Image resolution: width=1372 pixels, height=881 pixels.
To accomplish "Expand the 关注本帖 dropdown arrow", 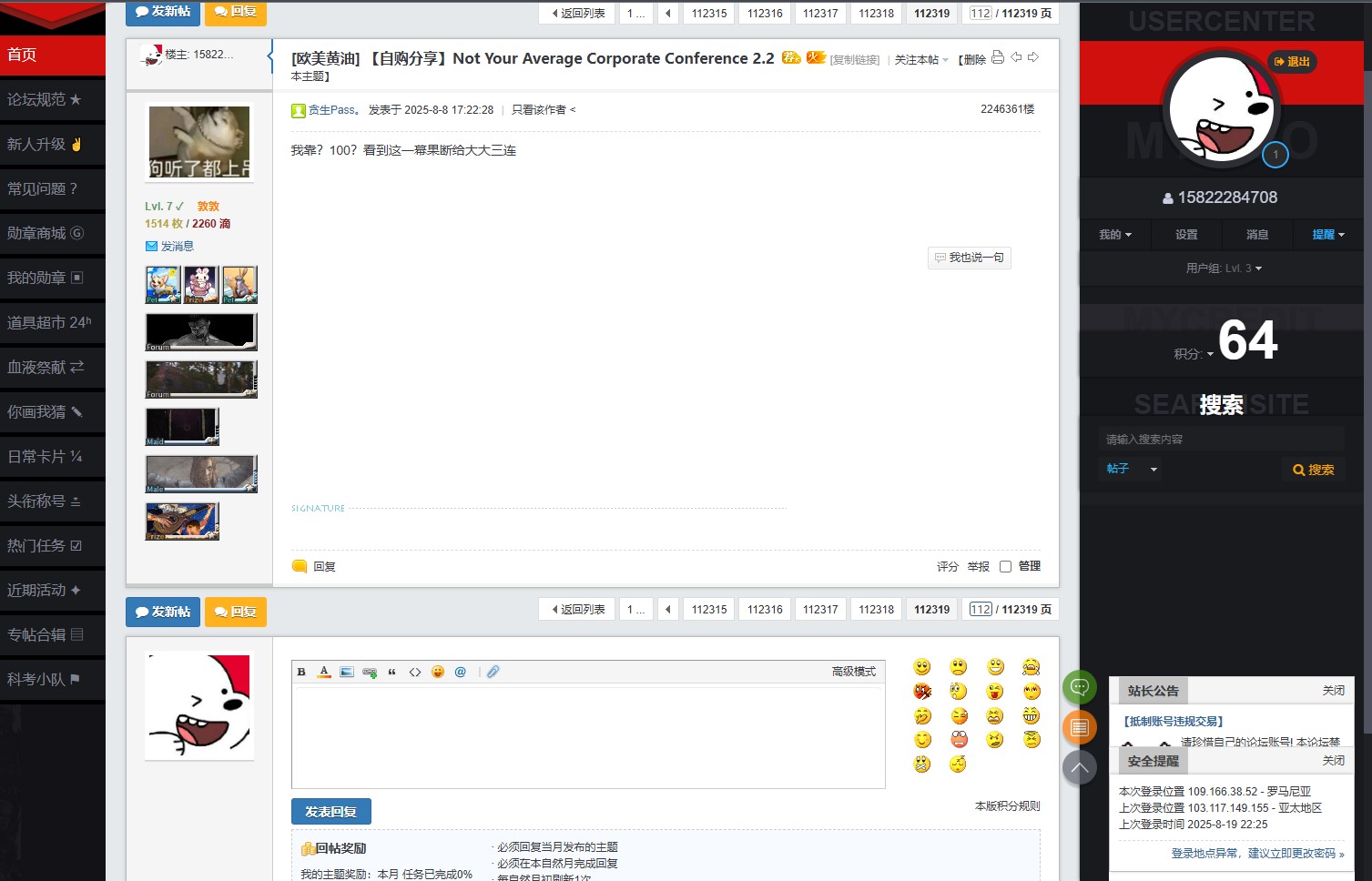I will pos(945,60).
